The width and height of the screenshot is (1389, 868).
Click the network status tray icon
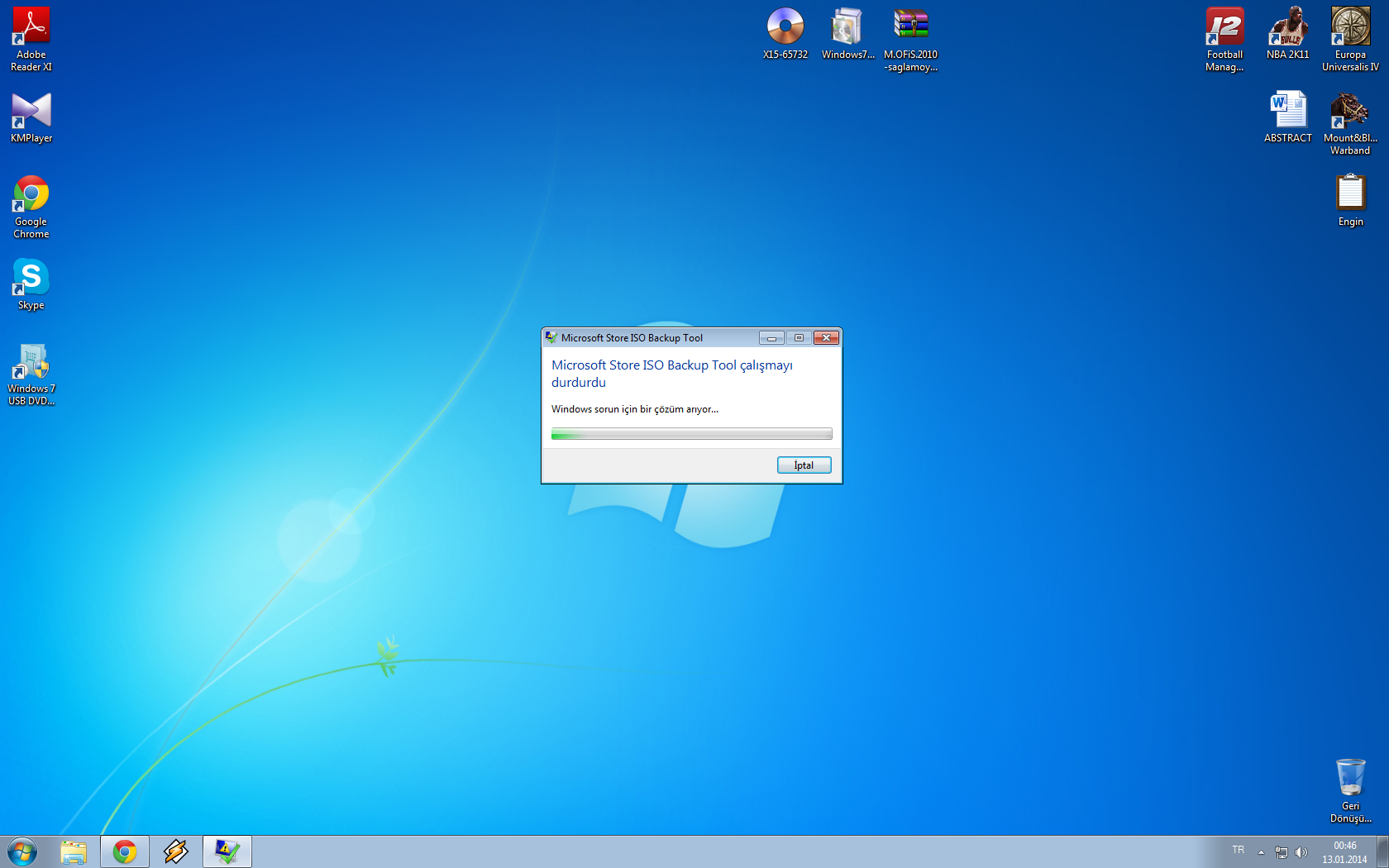[1282, 852]
